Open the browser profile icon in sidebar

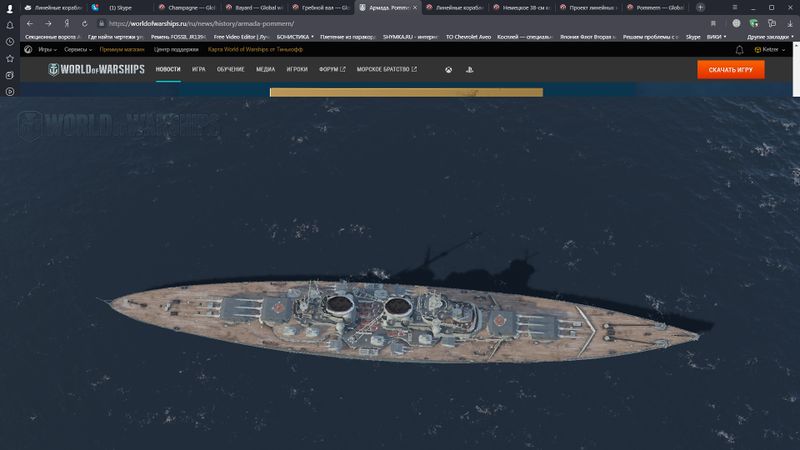coord(10,8)
